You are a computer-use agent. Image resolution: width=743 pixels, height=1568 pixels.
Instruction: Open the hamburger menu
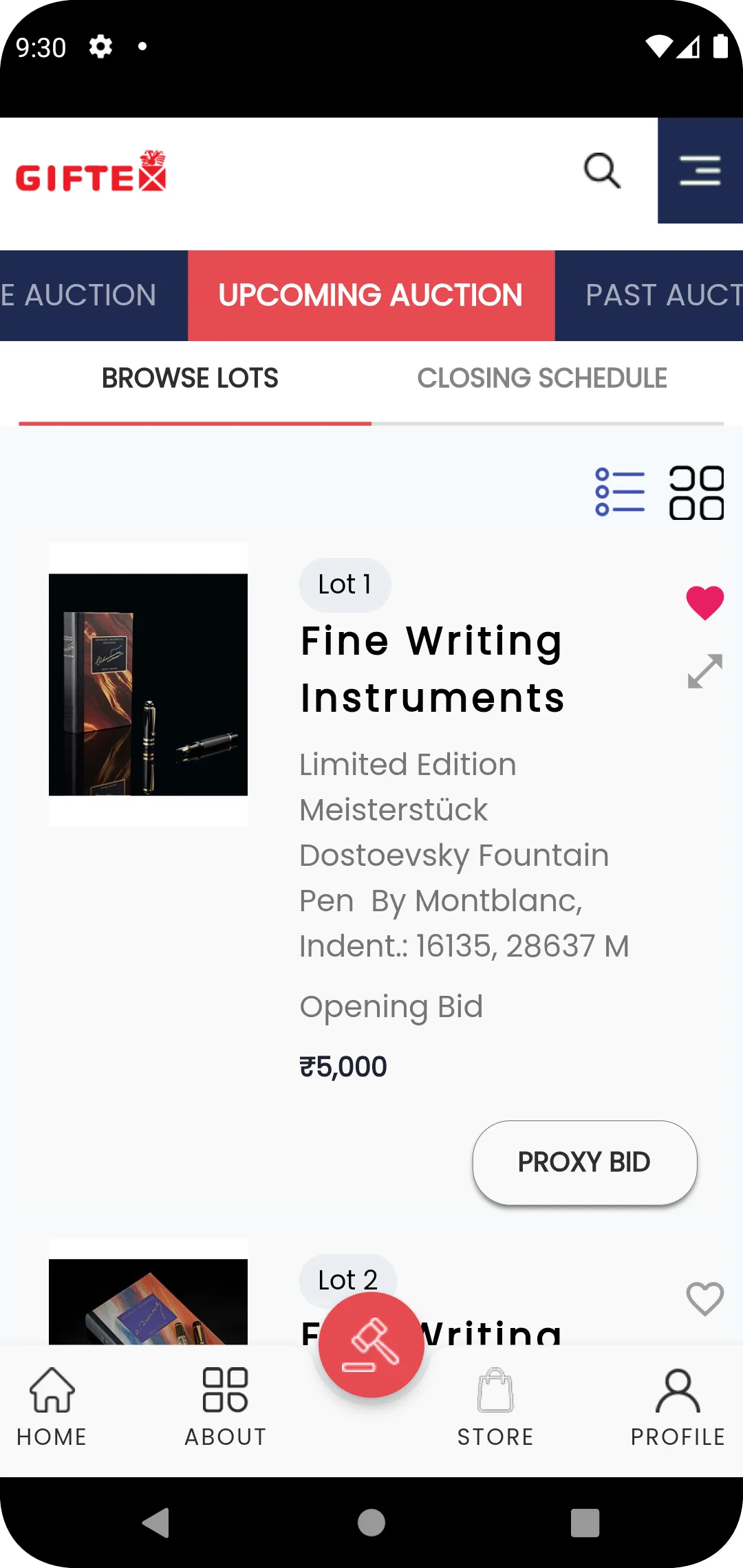700,171
